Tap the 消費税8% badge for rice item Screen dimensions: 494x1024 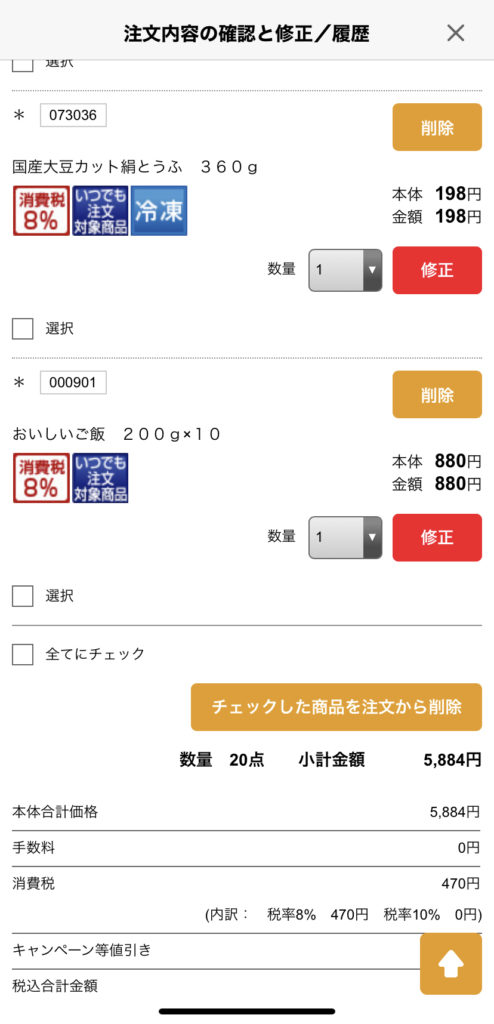(x=41, y=477)
